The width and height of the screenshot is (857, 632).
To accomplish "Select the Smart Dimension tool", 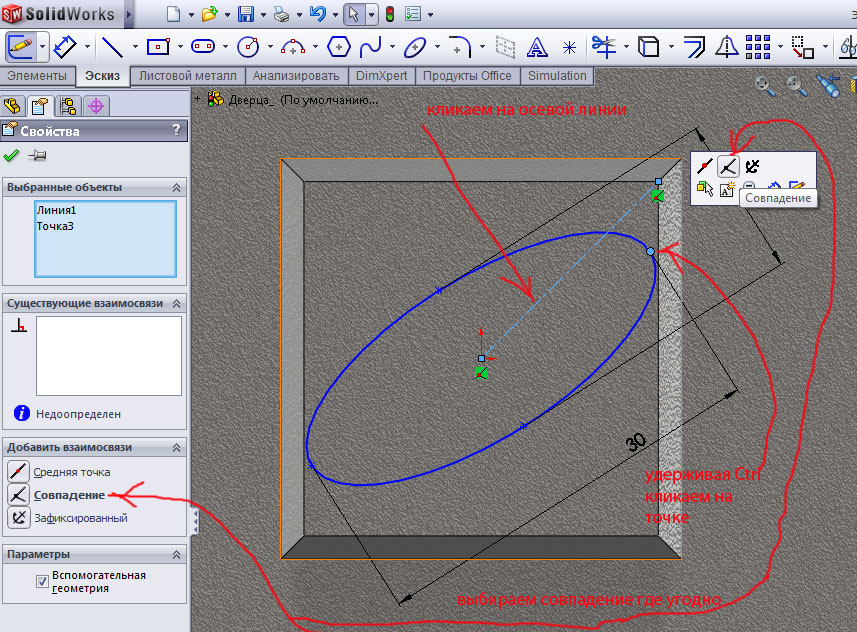I will [x=66, y=46].
